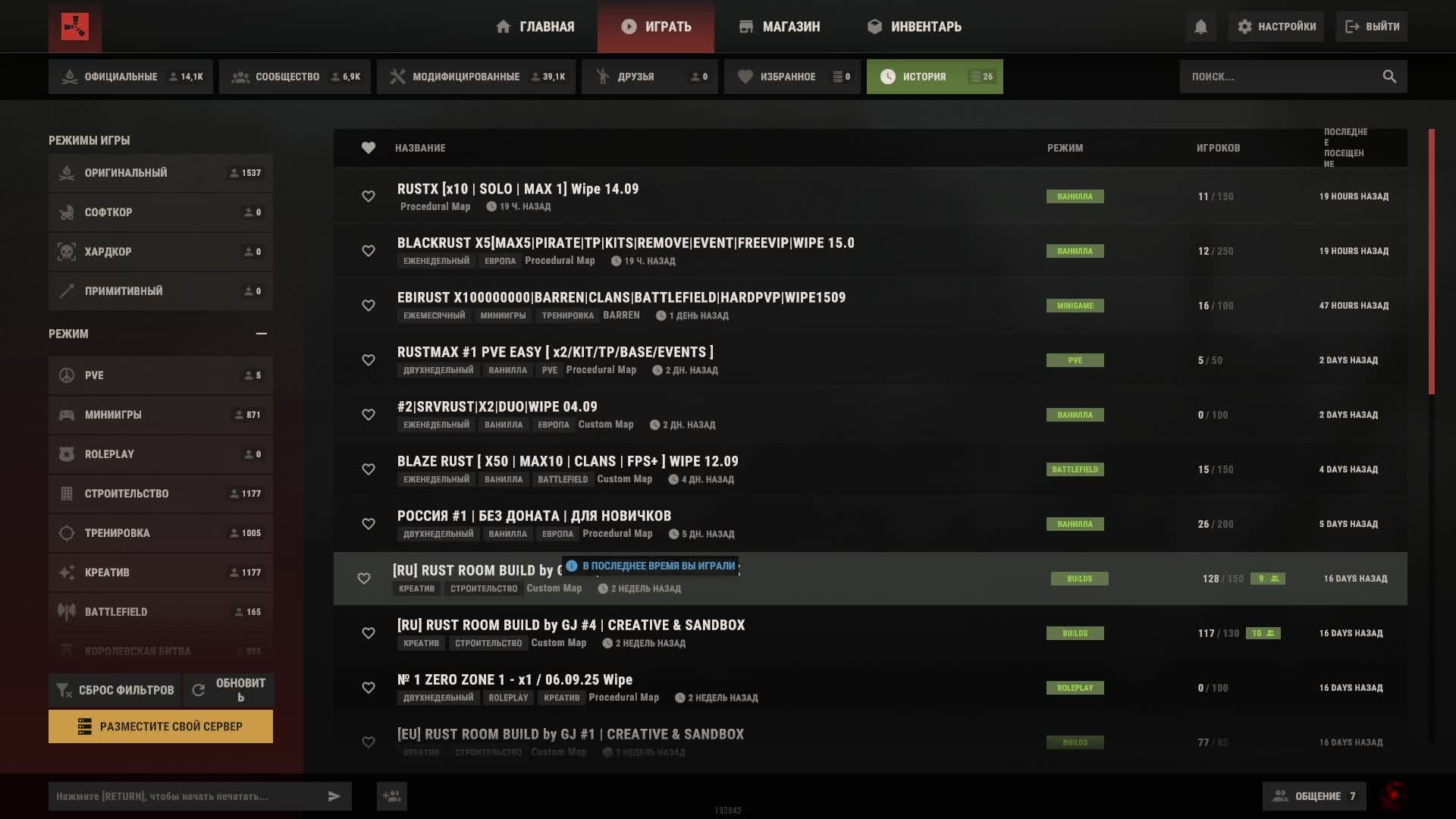Sort servers by Название column header
Viewport: 1456px width, 819px height.
click(420, 148)
